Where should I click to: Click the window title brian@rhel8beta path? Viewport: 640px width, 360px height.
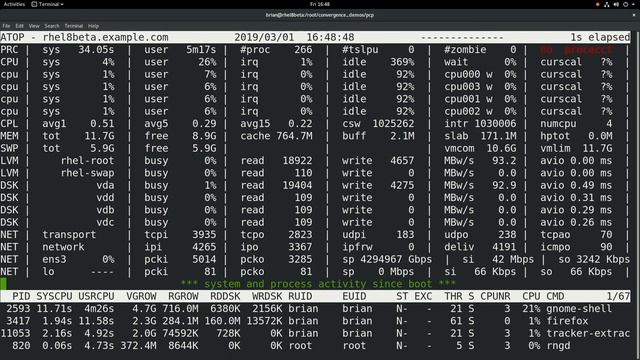point(320,15)
